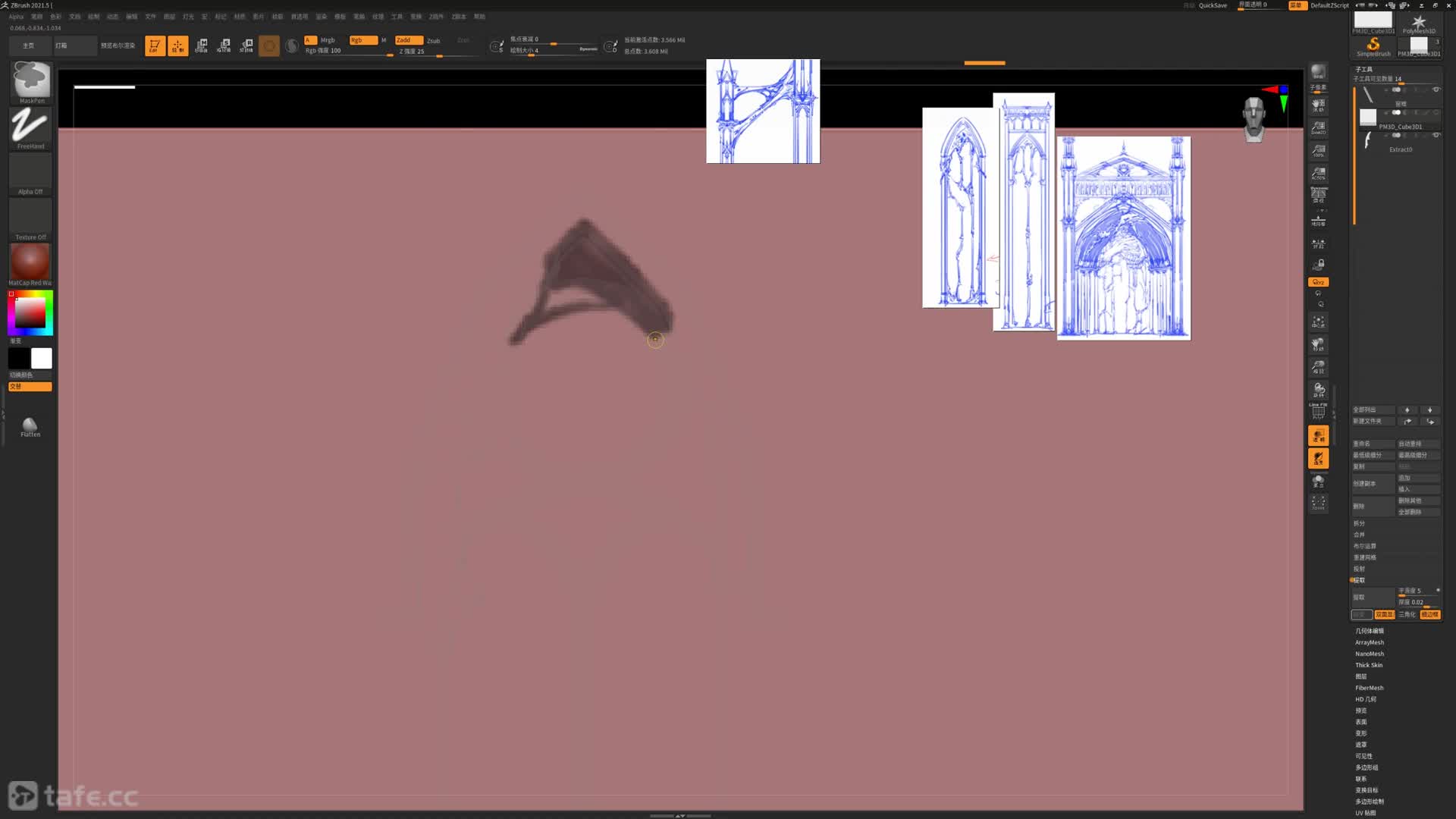Open the MatCap Red Wax material

point(30,264)
